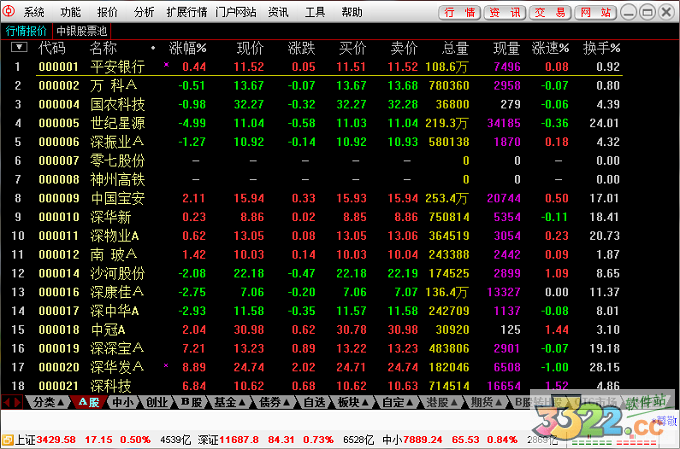Image resolution: width=680 pixels, height=449 pixels.
Task: Click the 网站 button
Action: pos(596,12)
